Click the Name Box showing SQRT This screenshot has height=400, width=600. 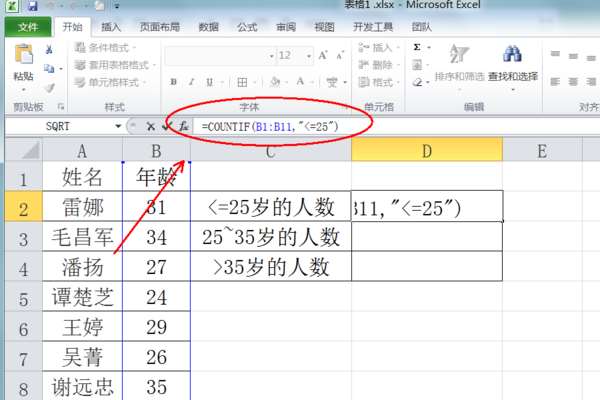pos(58,126)
